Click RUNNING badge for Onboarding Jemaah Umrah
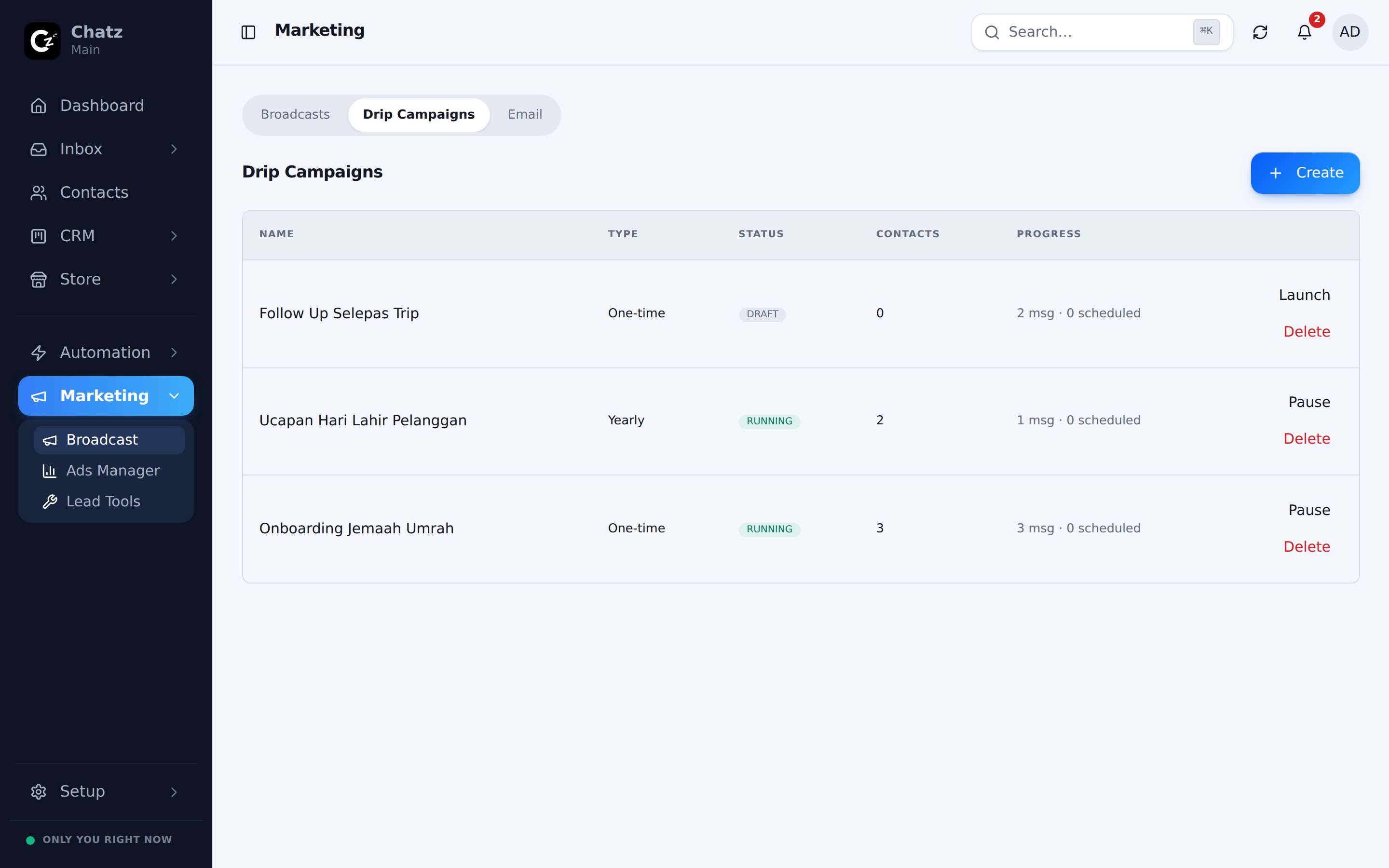 point(769,529)
